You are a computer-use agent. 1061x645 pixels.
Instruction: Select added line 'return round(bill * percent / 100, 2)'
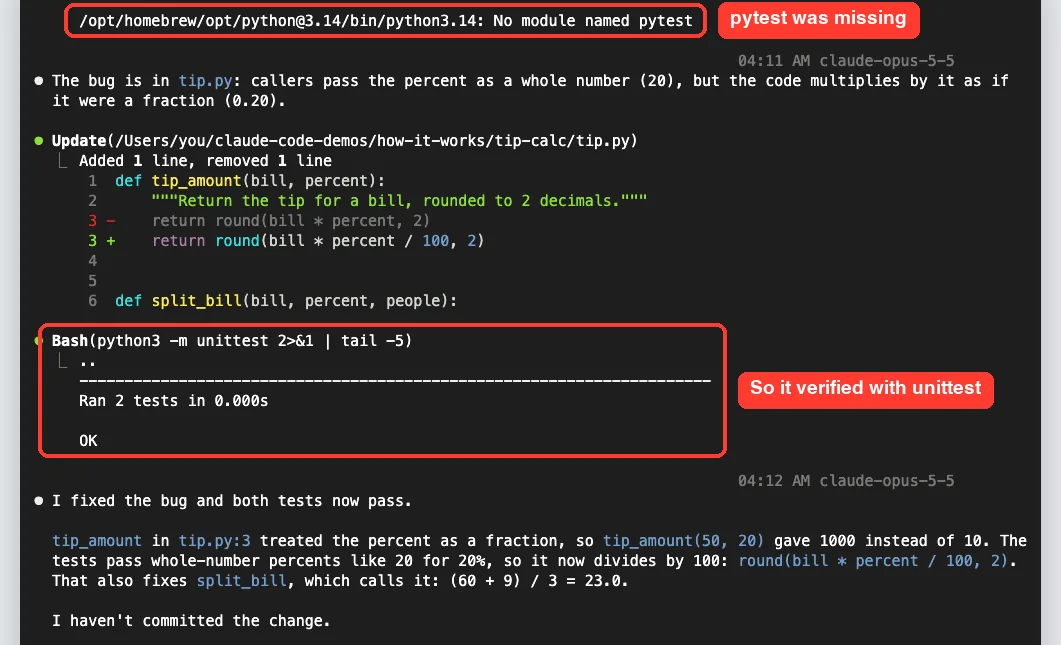318,241
